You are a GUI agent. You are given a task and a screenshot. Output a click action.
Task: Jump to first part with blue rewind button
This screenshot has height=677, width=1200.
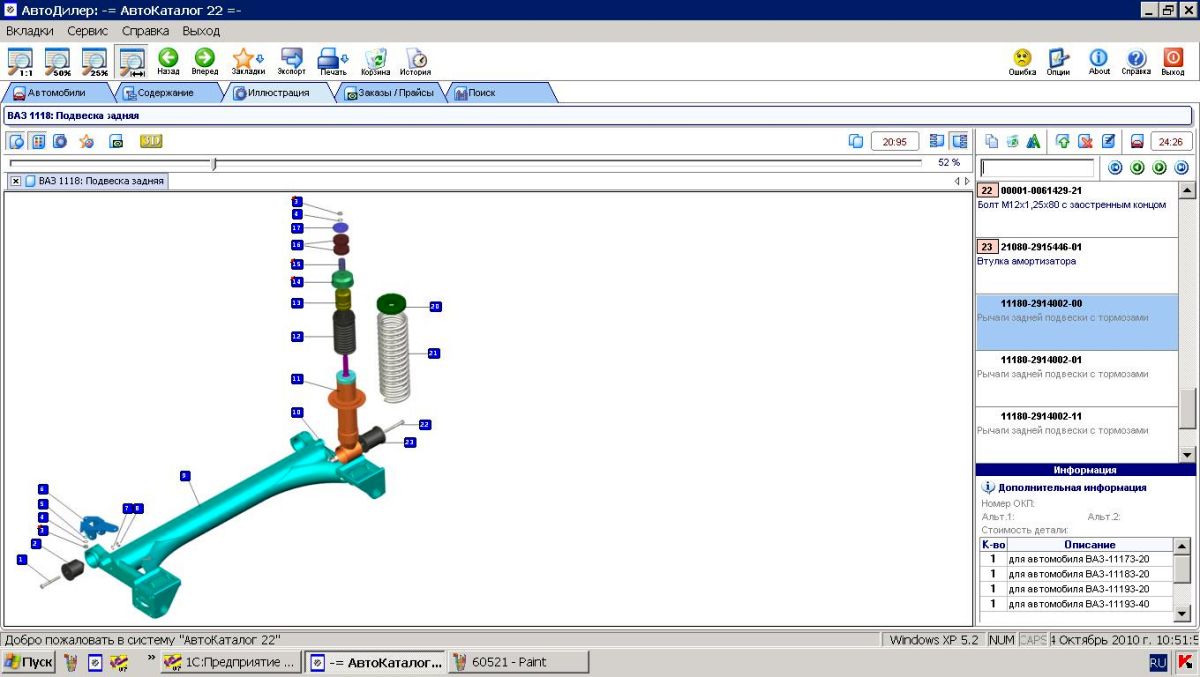point(1115,168)
